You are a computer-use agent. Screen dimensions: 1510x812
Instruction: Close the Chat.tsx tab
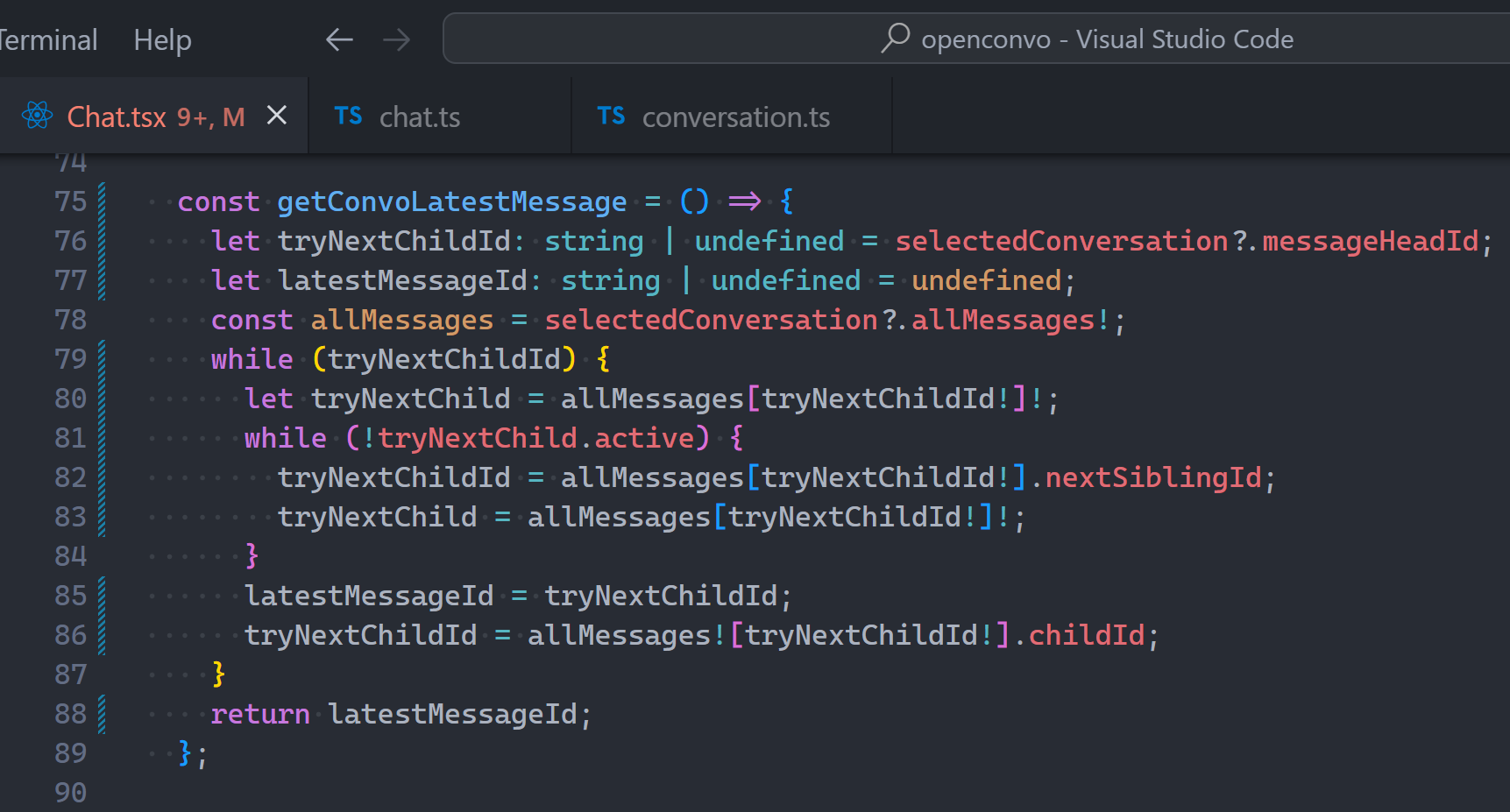coord(277,116)
